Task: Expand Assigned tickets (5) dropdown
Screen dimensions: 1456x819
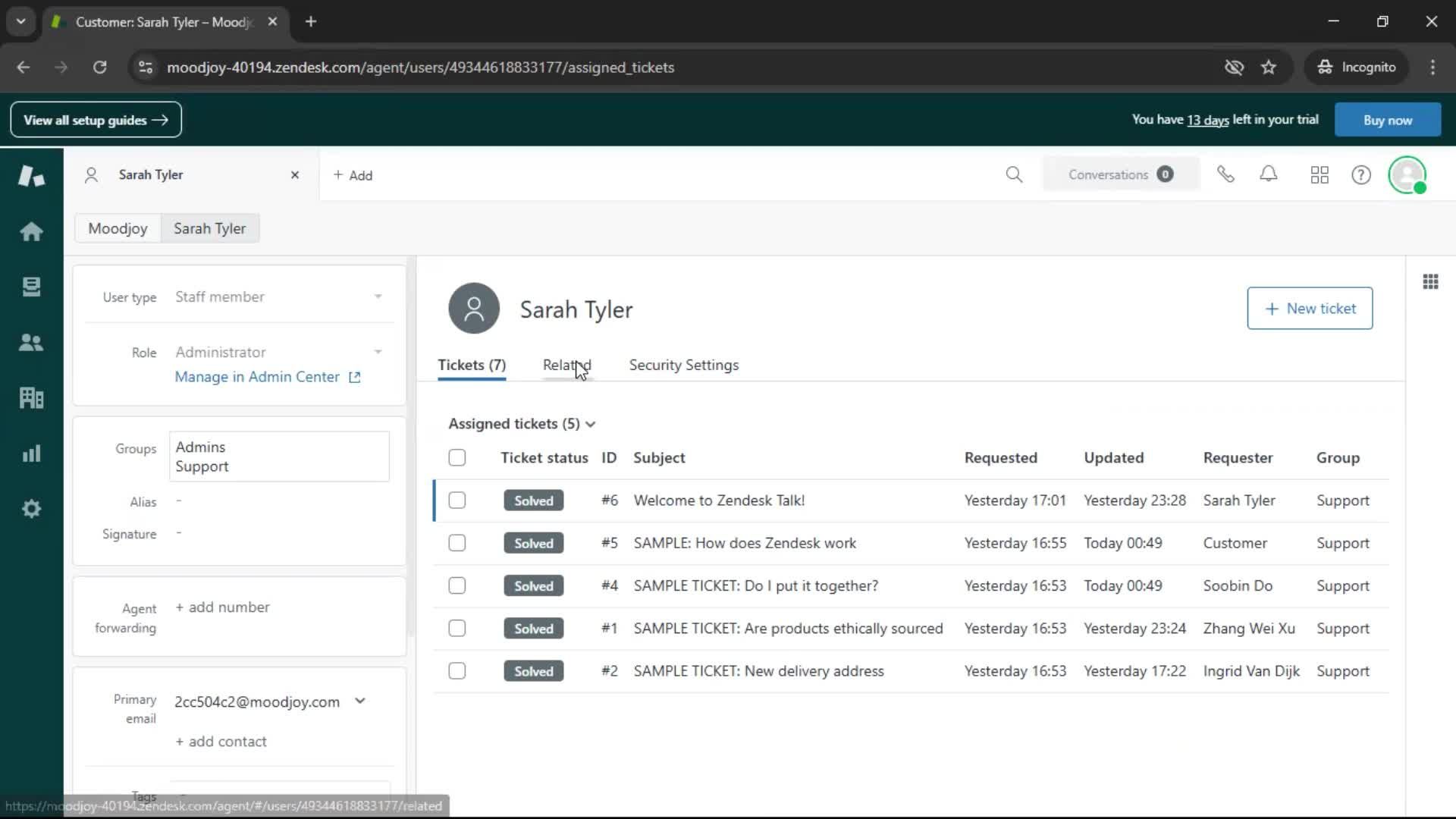Action: pyautogui.click(x=522, y=424)
